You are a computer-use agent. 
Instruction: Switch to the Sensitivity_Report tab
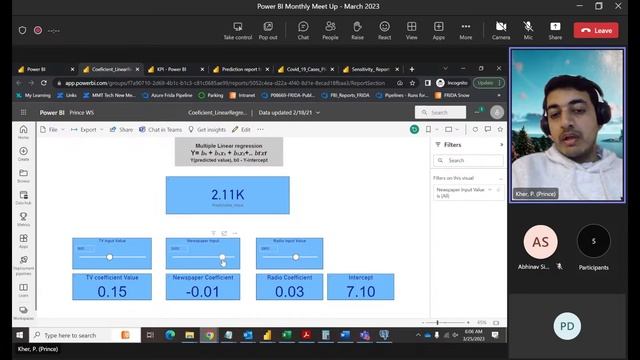tap(371, 69)
